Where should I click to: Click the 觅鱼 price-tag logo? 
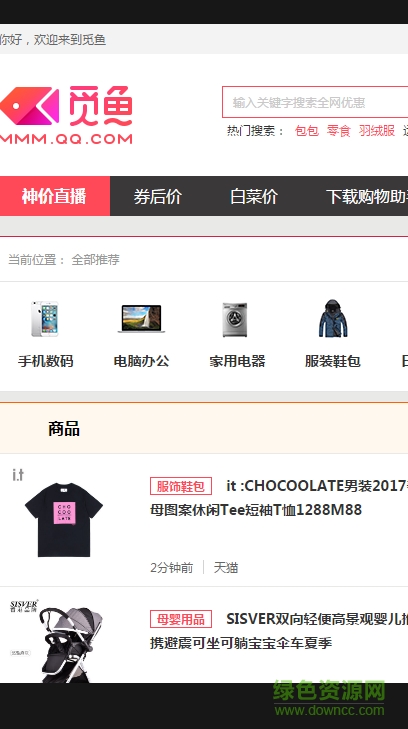tap(66, 114)
